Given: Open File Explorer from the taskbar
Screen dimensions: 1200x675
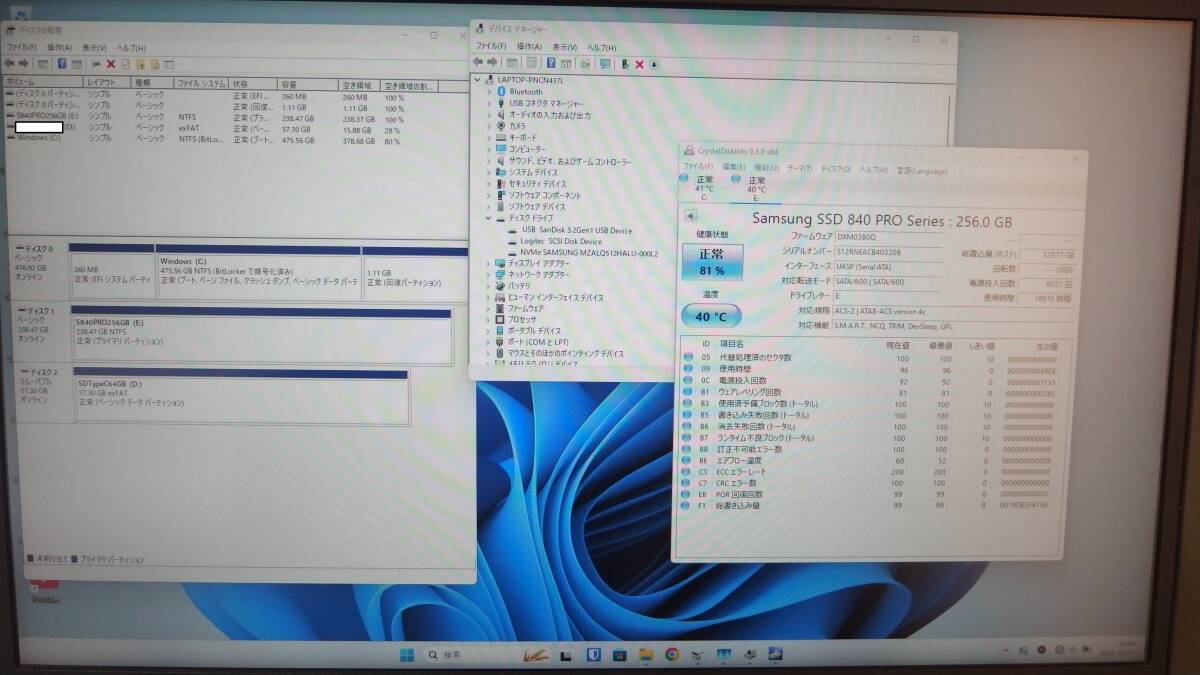Looking at the screenshot, I should tap(645, 654).
